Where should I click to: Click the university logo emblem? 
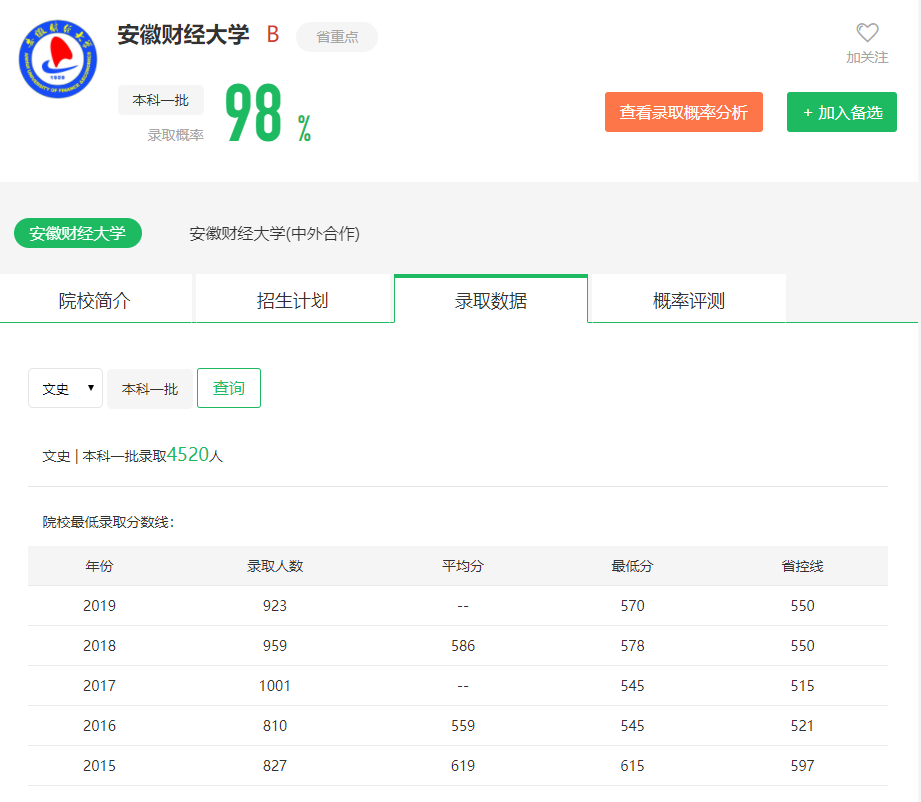(58, 59)
